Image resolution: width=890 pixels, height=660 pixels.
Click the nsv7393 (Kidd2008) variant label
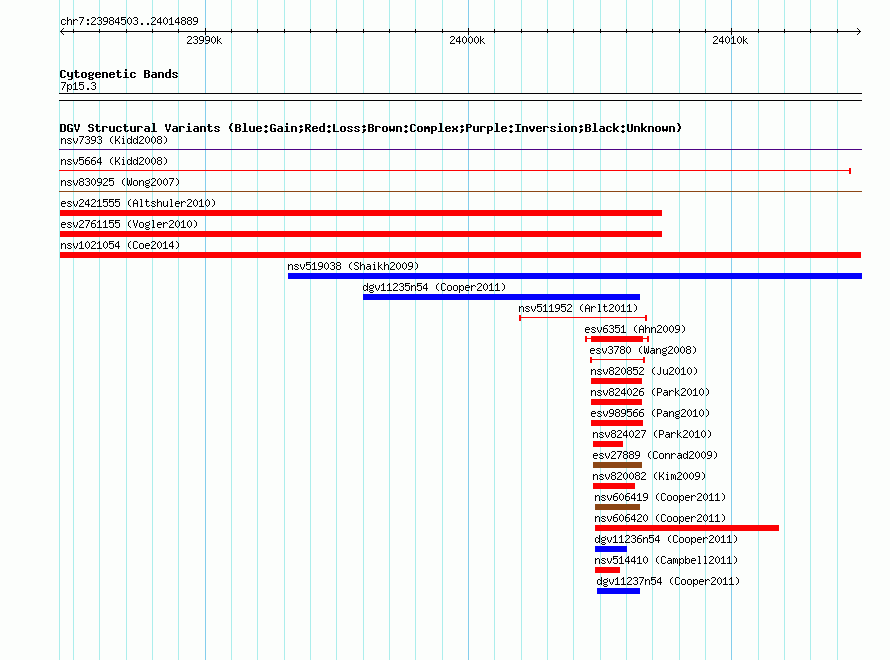[x=114, y=140]
